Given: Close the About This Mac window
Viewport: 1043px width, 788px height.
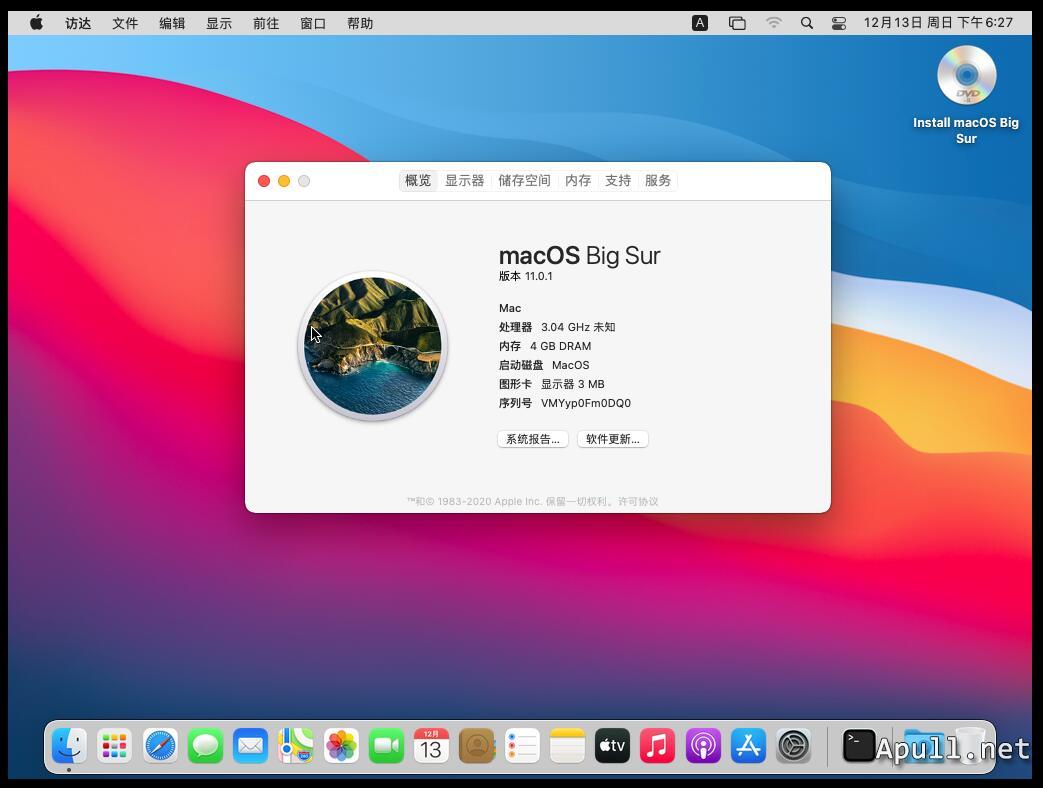Looking at the screenshot, I should (264, 181).
